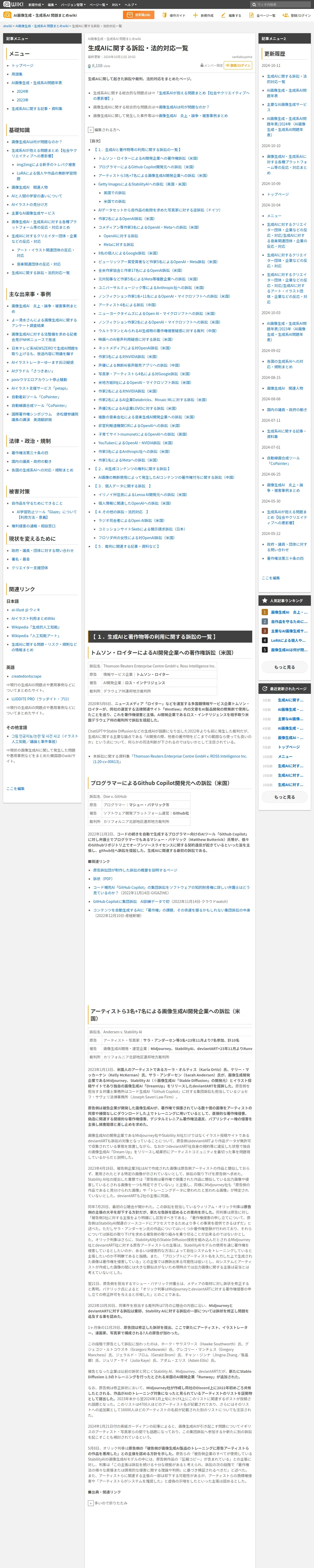Open popular ranking item 1 画像生成AI 炎上
This screenshot has height=1568, width=314.
289,612
